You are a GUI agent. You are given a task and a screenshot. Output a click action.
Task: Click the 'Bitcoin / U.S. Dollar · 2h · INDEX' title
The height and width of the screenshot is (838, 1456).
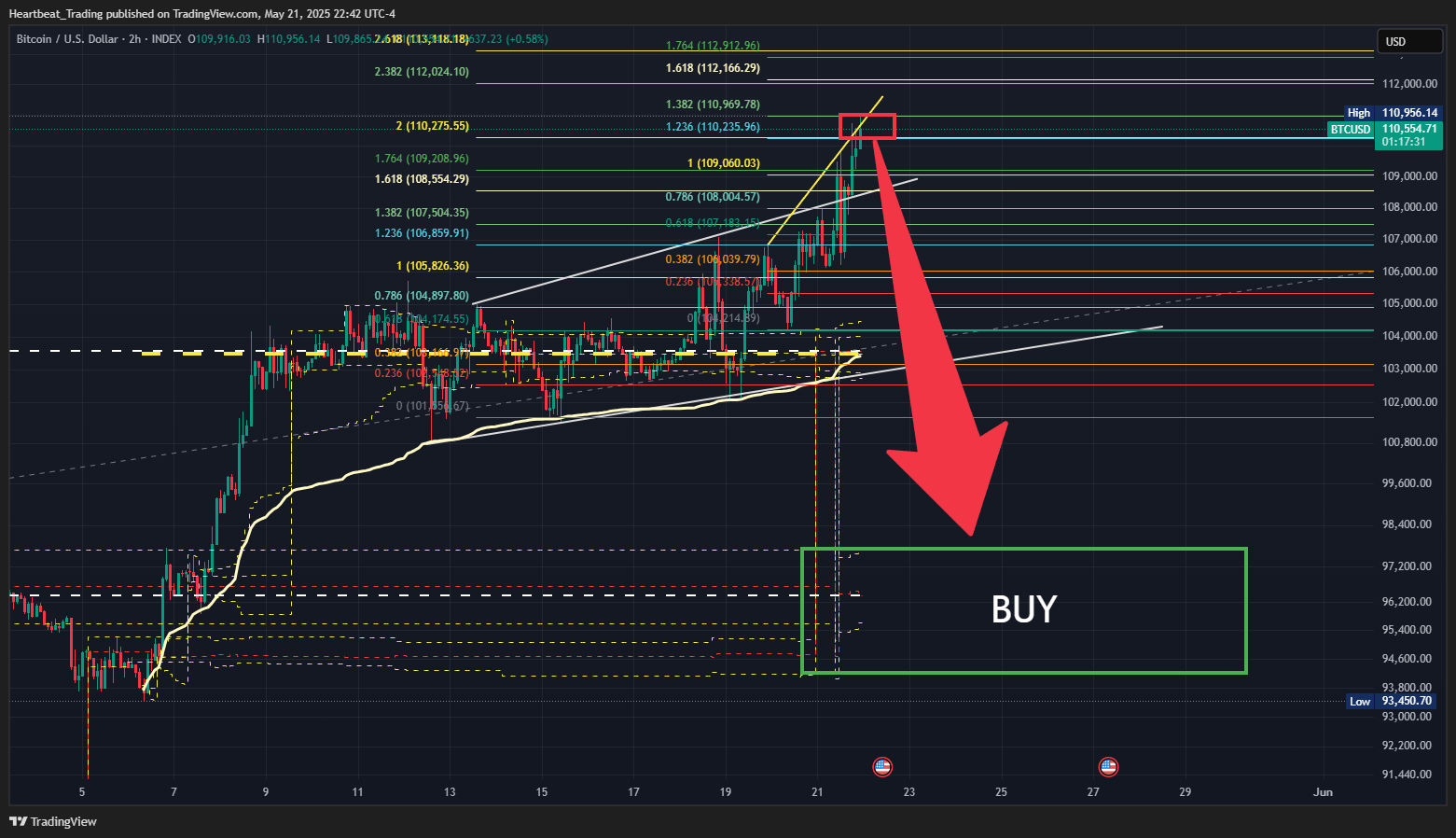[x=99, y=39]
